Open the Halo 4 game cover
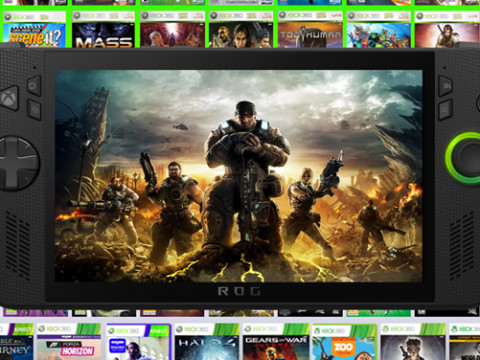This screenshot has height=360, width=480. 207,342
